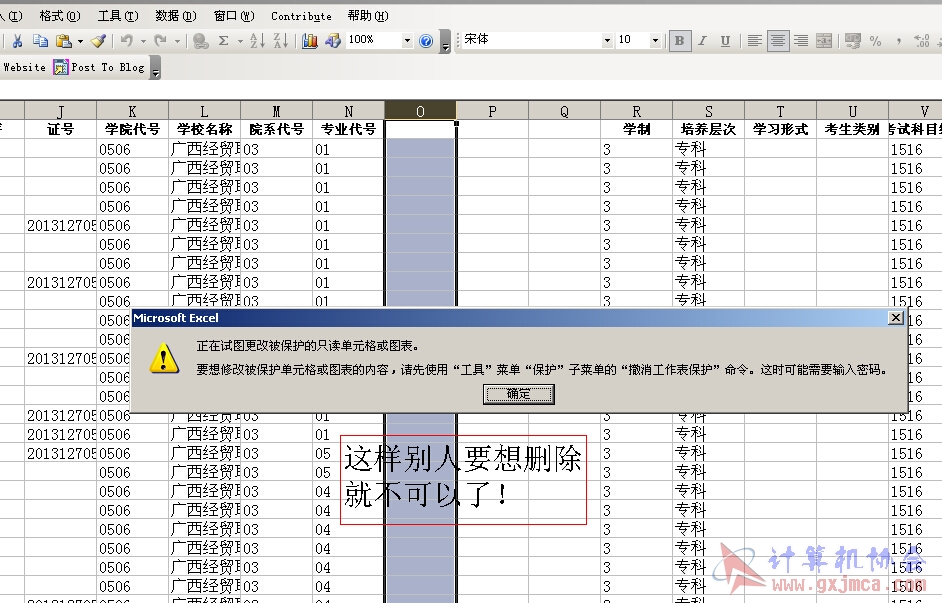Expand Post To Blog toolbar options
The width and height of the screenshot is (942, 603).
[x=155, y=68]
